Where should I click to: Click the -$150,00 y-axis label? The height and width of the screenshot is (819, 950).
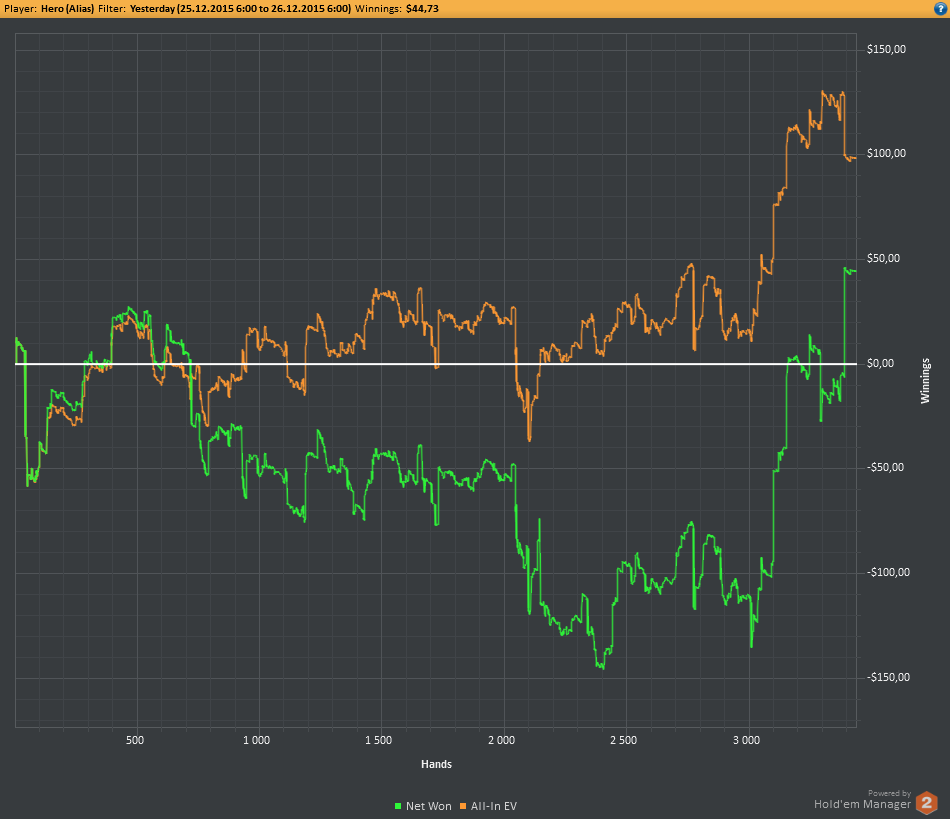point(888,677)
